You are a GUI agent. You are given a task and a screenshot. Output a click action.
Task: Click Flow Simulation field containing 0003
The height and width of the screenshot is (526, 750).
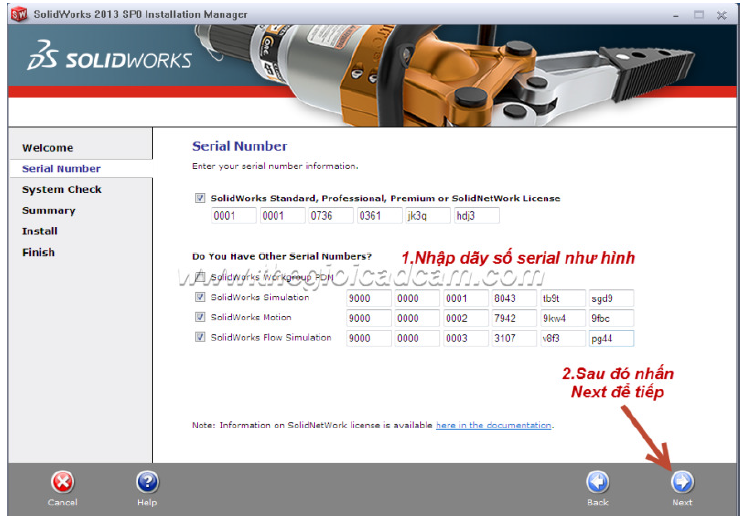pos(466,339)
